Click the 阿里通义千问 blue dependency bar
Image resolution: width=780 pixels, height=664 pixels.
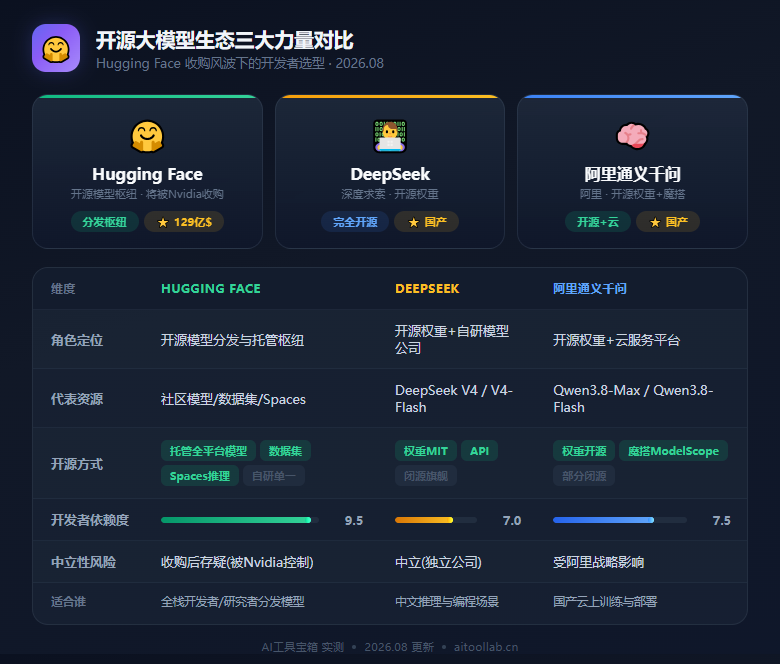tap(620, 520)
